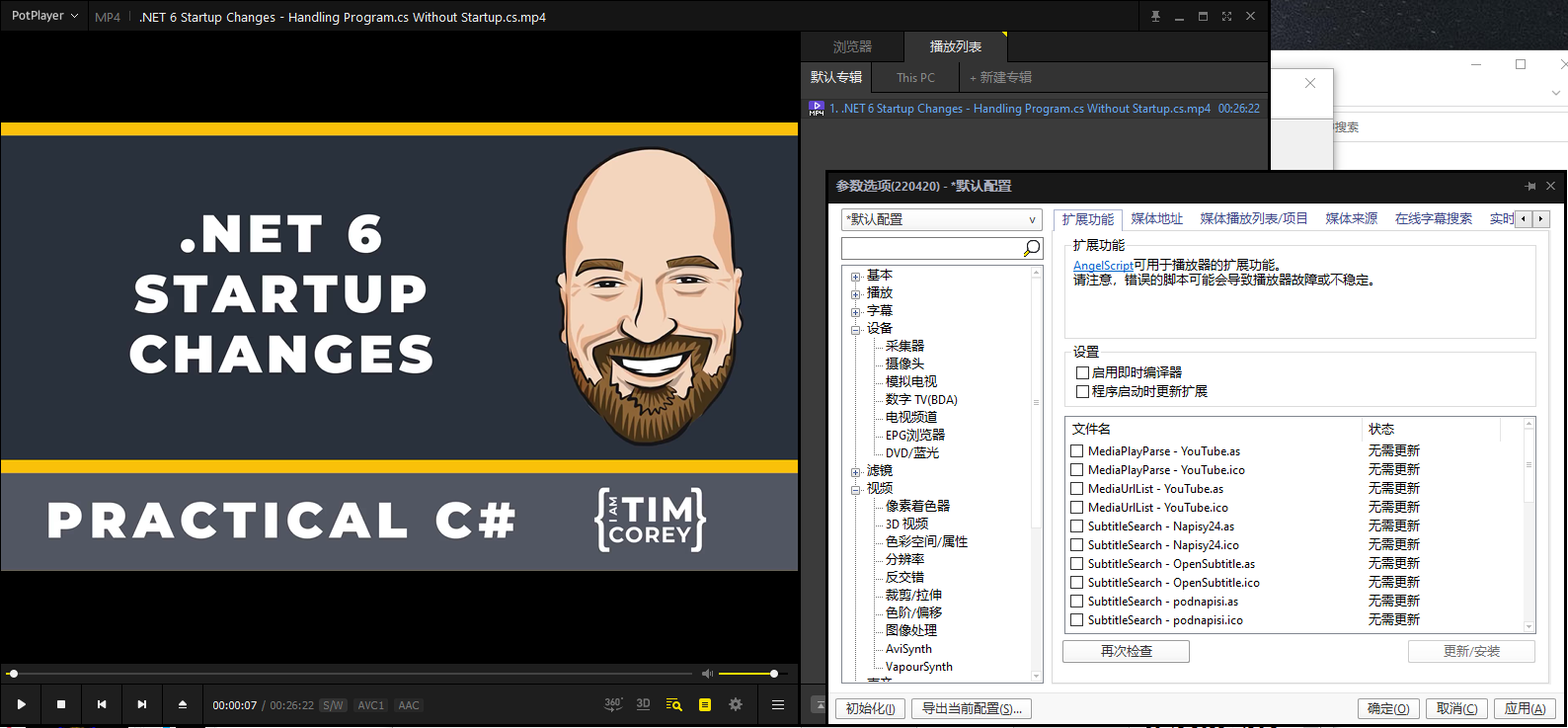This screenshot has height=728, width=1568.
Task: Open the PotPlayer title menu dropdown
Action: click(44, 16)
